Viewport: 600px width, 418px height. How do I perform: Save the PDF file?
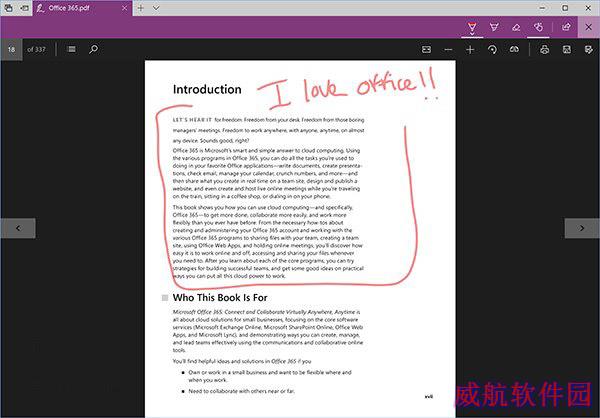click(567, 49)
